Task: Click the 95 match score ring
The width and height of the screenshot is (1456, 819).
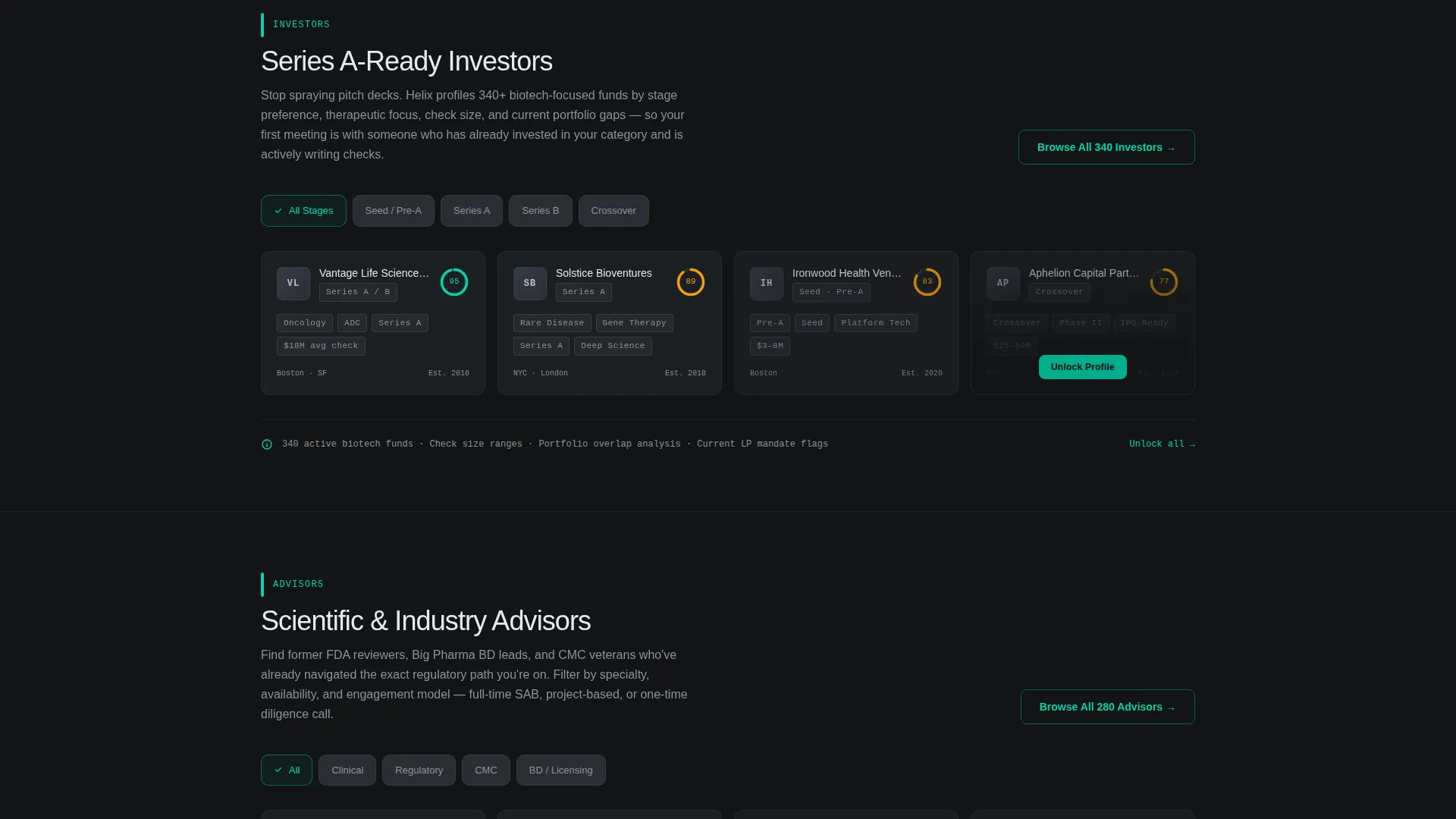Action: [x=454, y=282]
